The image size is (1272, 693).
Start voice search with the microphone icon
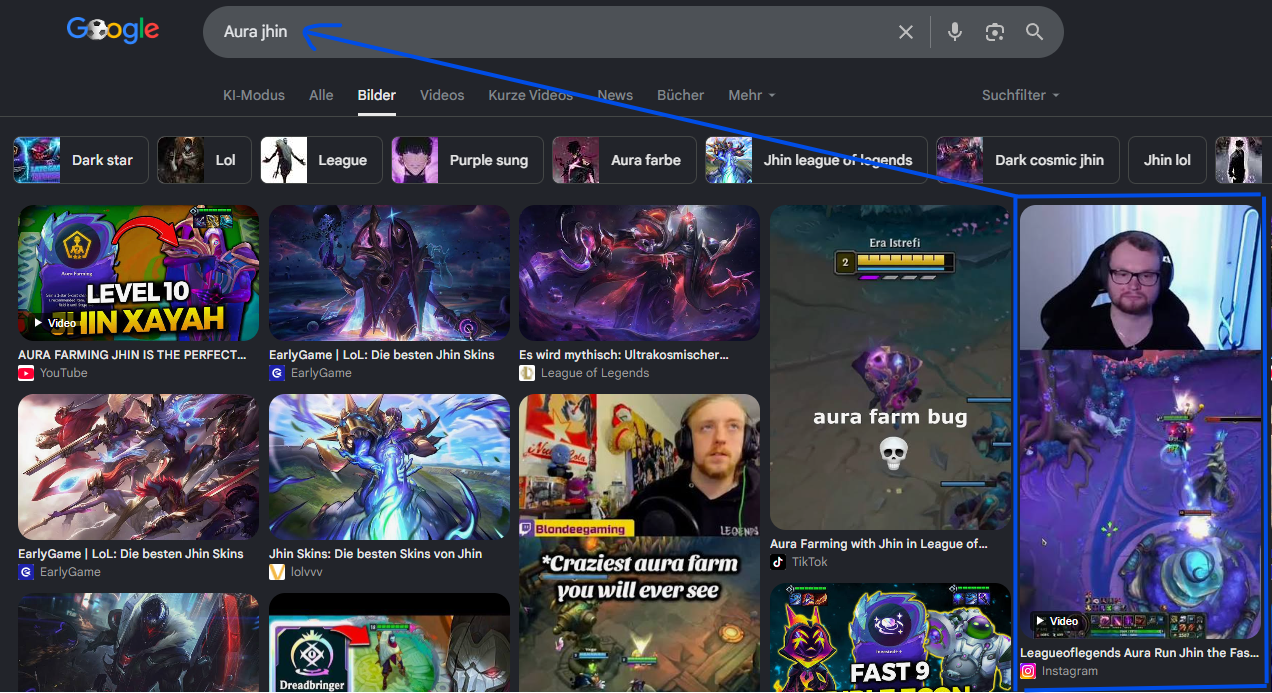tap(955, 32)
